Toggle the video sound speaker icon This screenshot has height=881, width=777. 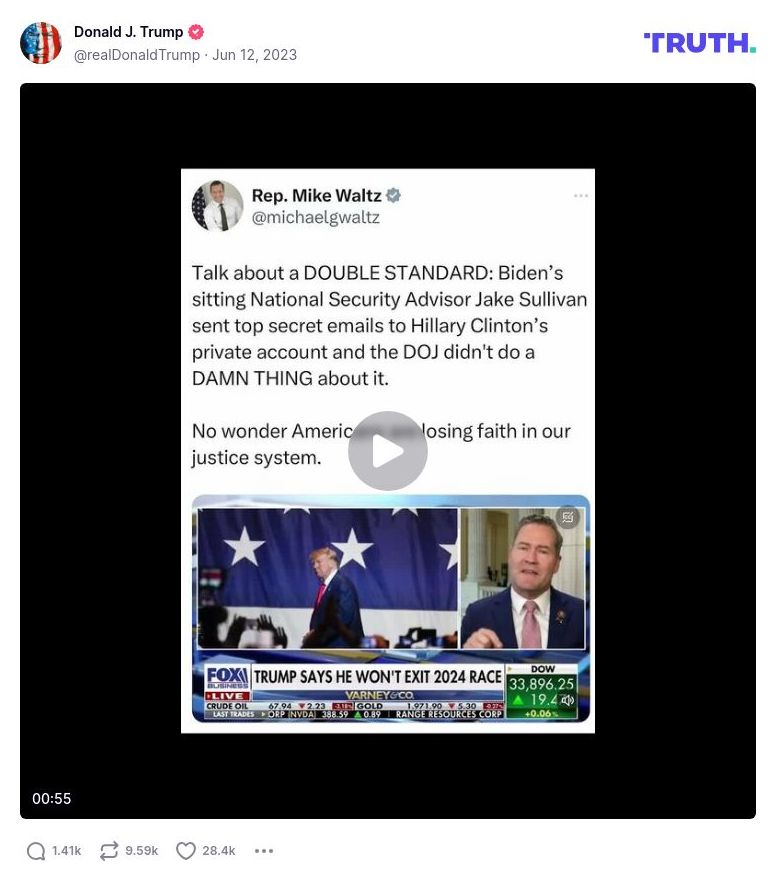click(x=568, y=700)
